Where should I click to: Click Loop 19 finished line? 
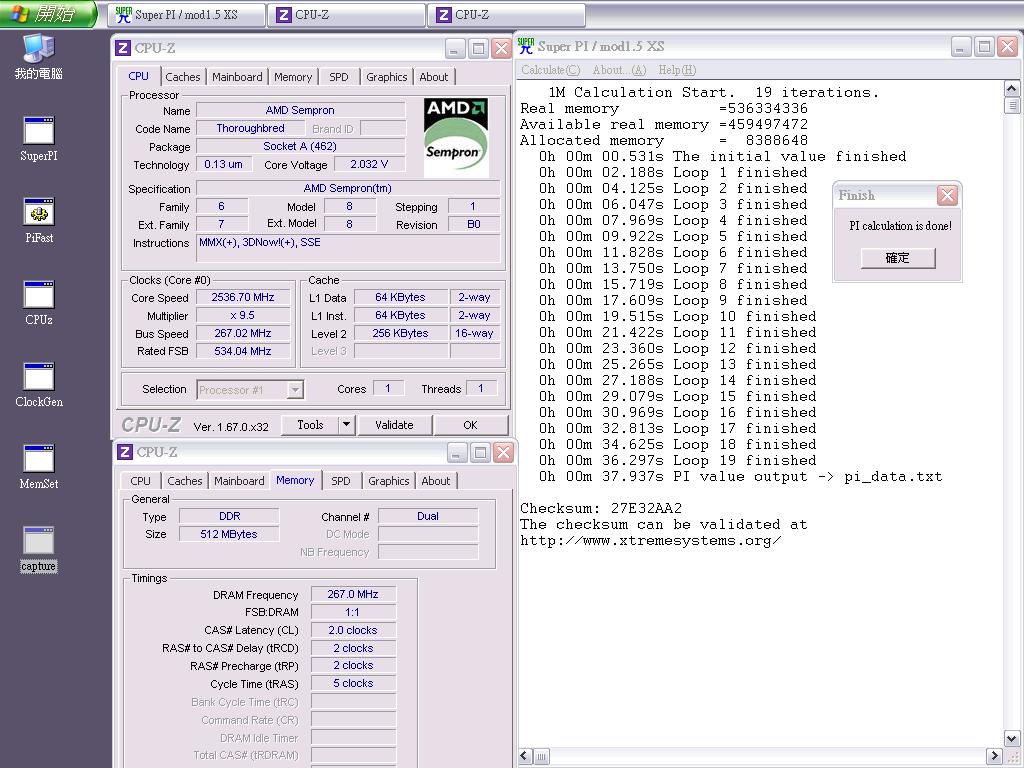677,460
